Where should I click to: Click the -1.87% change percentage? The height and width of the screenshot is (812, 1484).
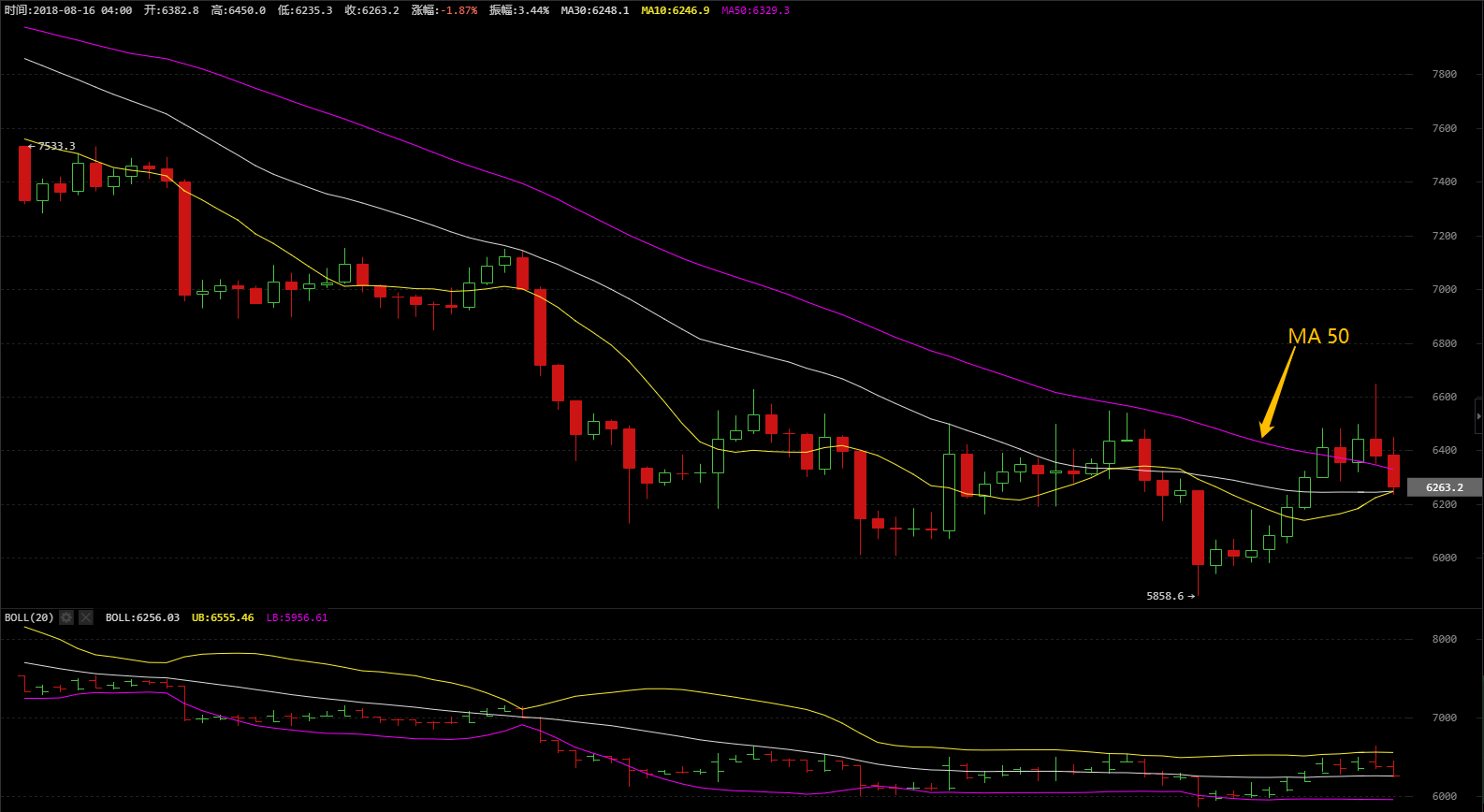click(459, 10)
